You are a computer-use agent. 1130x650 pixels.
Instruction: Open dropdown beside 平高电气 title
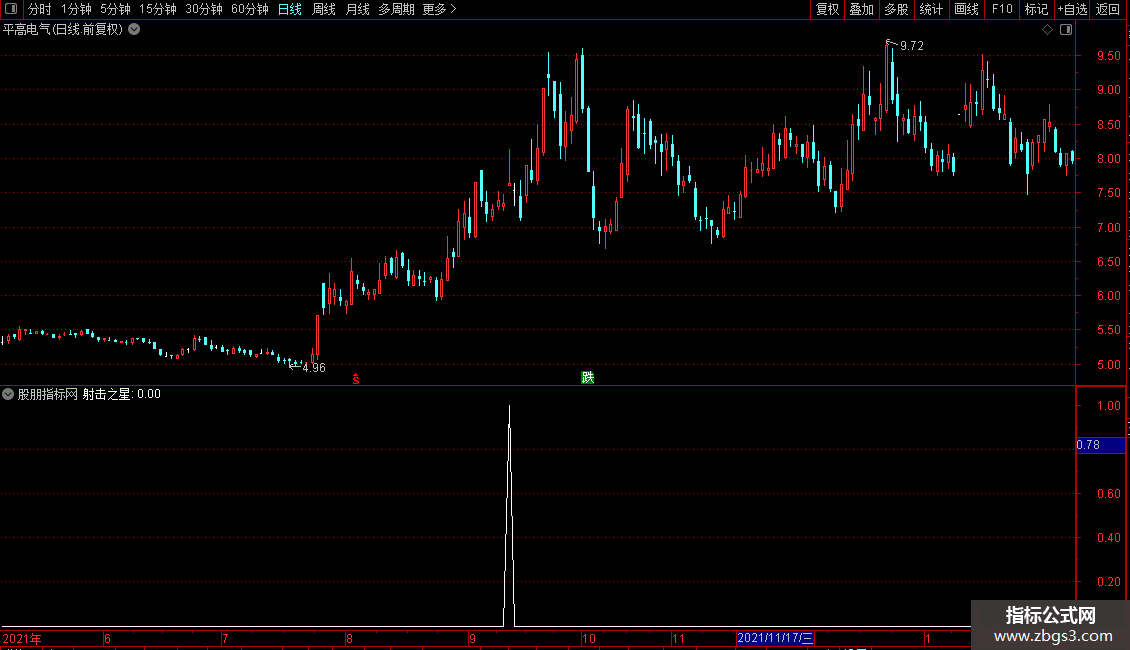coord(134,30)
